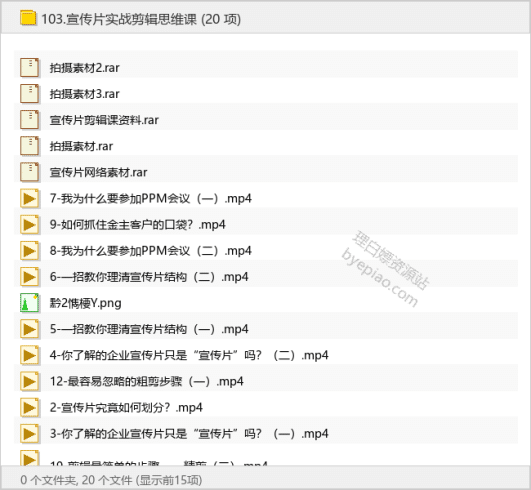This screenshot has height=490, width=531.
Task: Click the video icon for 6-一招教你理清宣传片结构（二）
Action: [x=29, y=277]
